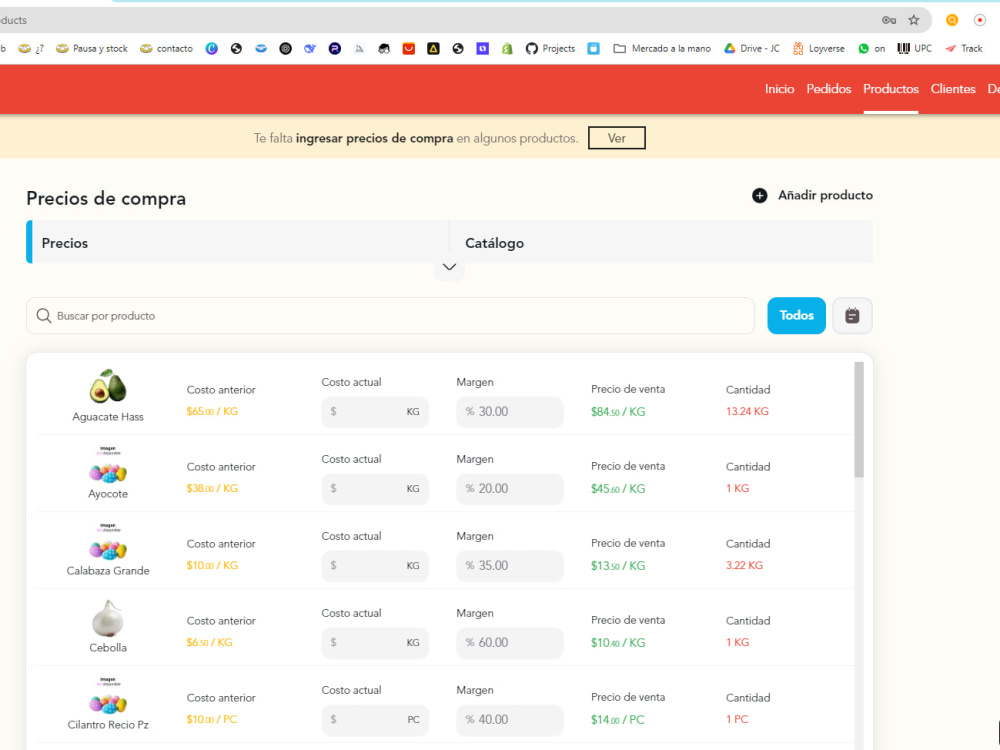This screenshot has width=1000, height=750.
Task: Click the plus icon beside Añadir producto
Action: pyautogui.click(x=759, y=196)
